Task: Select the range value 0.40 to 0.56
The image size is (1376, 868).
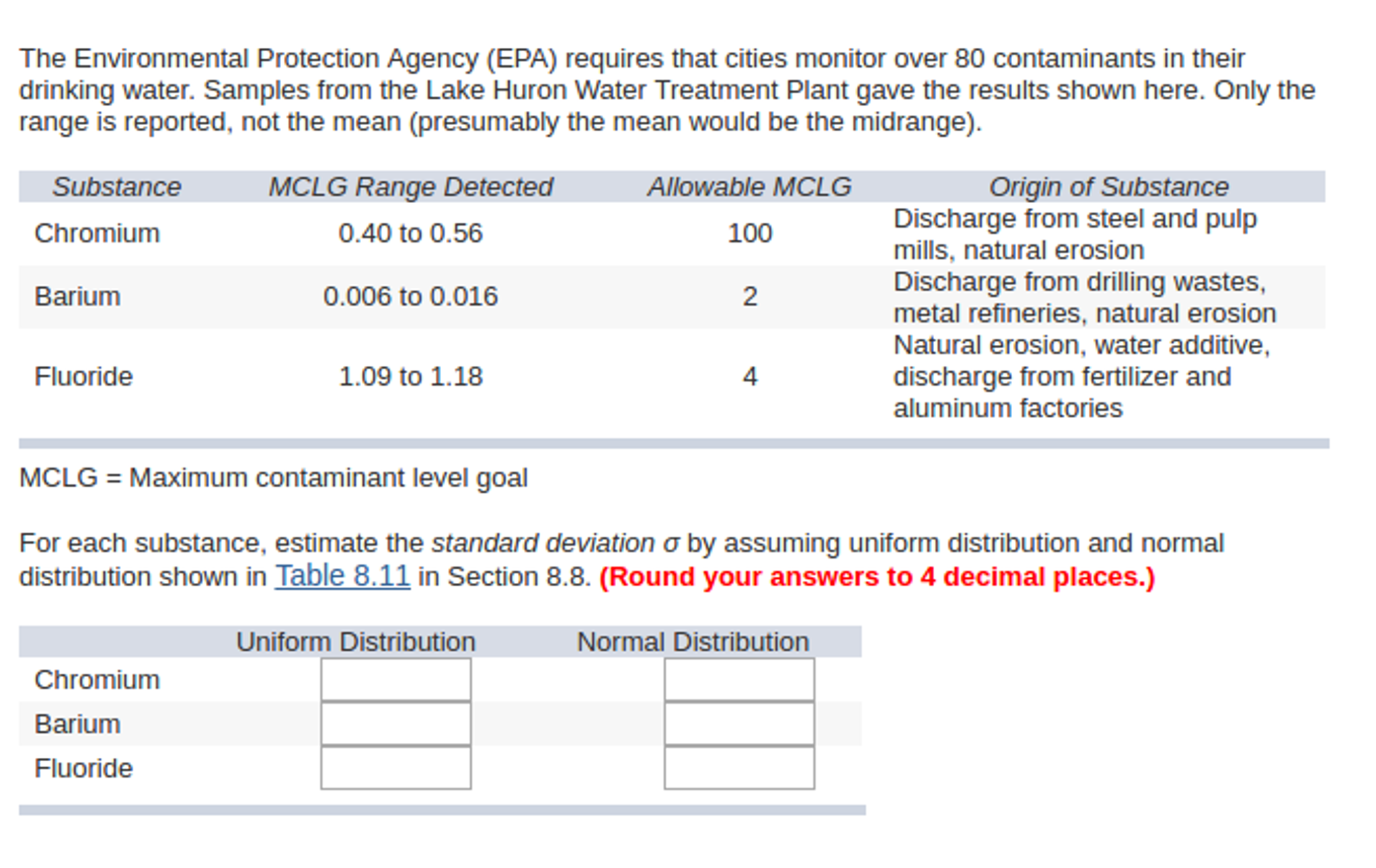Action: 410,233
